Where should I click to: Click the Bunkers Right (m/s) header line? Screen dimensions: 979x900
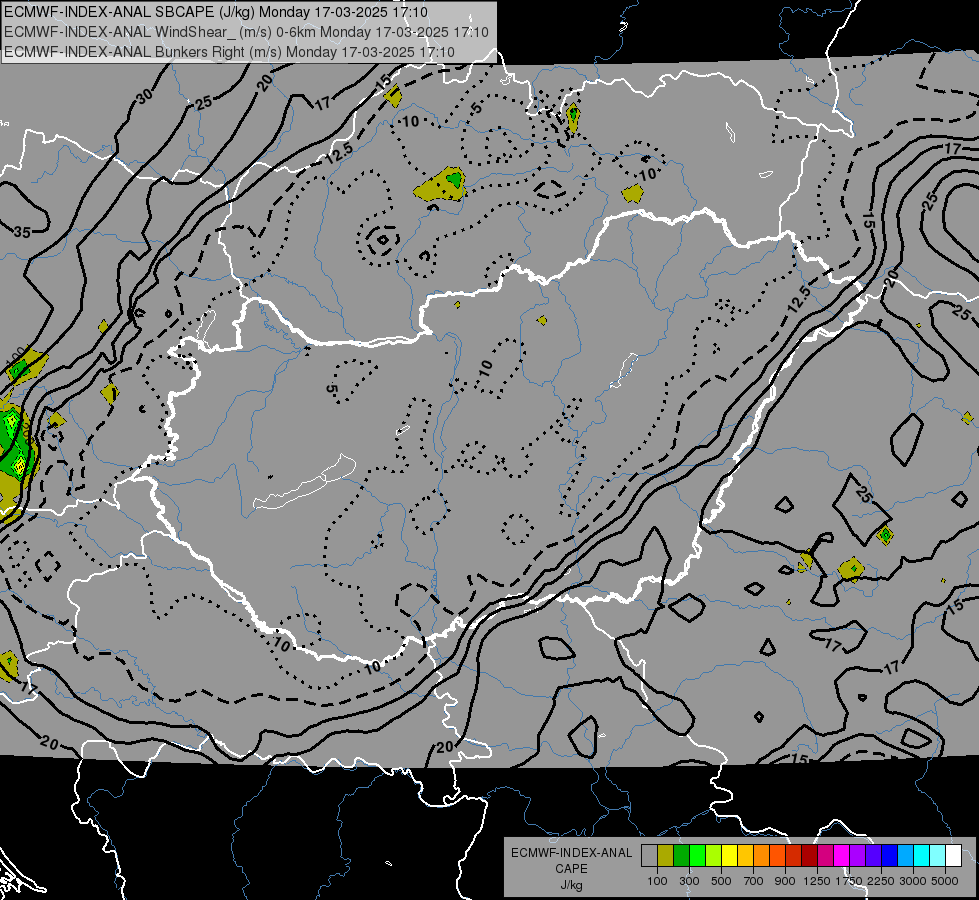pyautogui.click(x=229, y=52)
